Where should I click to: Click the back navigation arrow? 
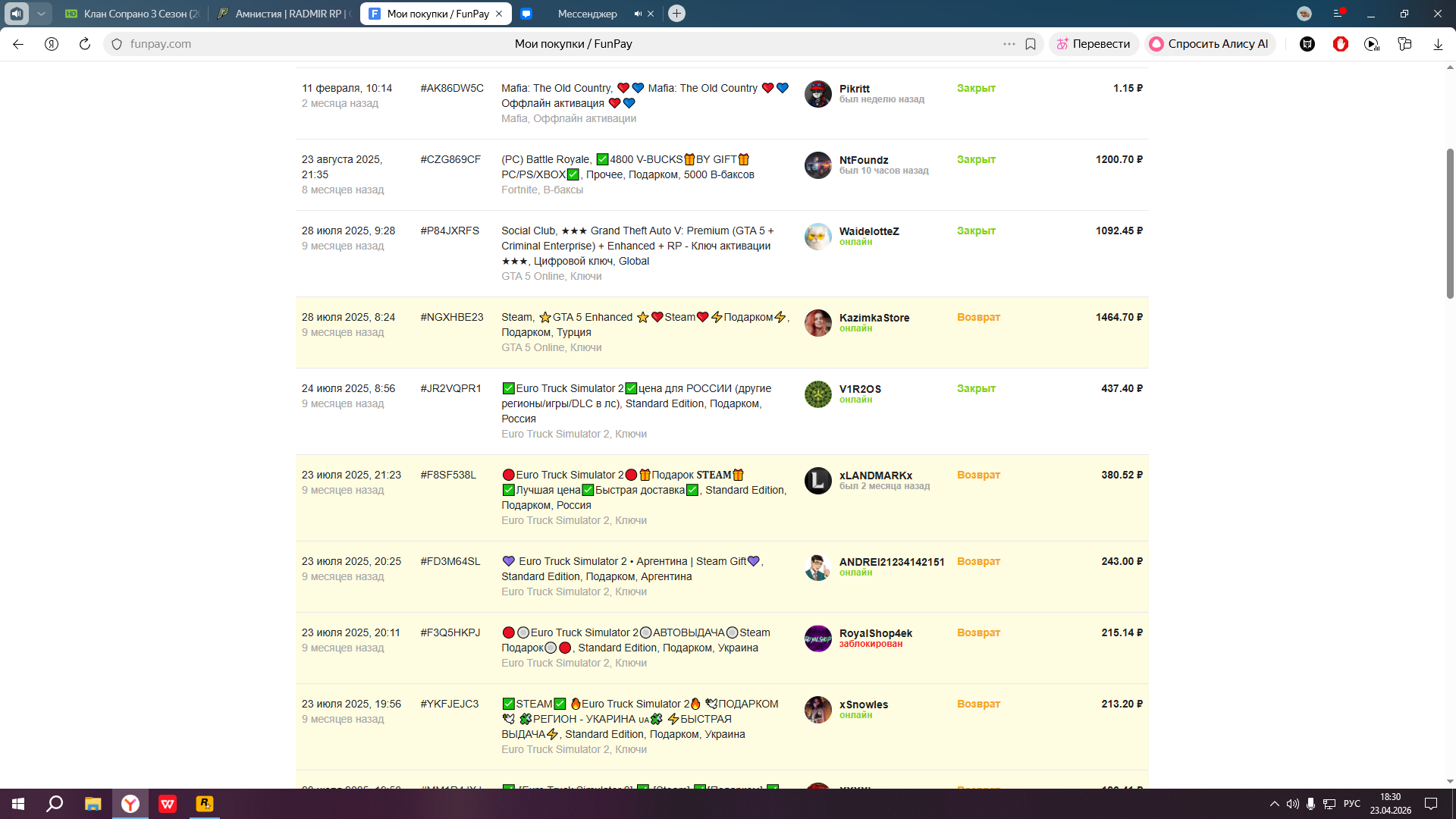coord(18,44)
